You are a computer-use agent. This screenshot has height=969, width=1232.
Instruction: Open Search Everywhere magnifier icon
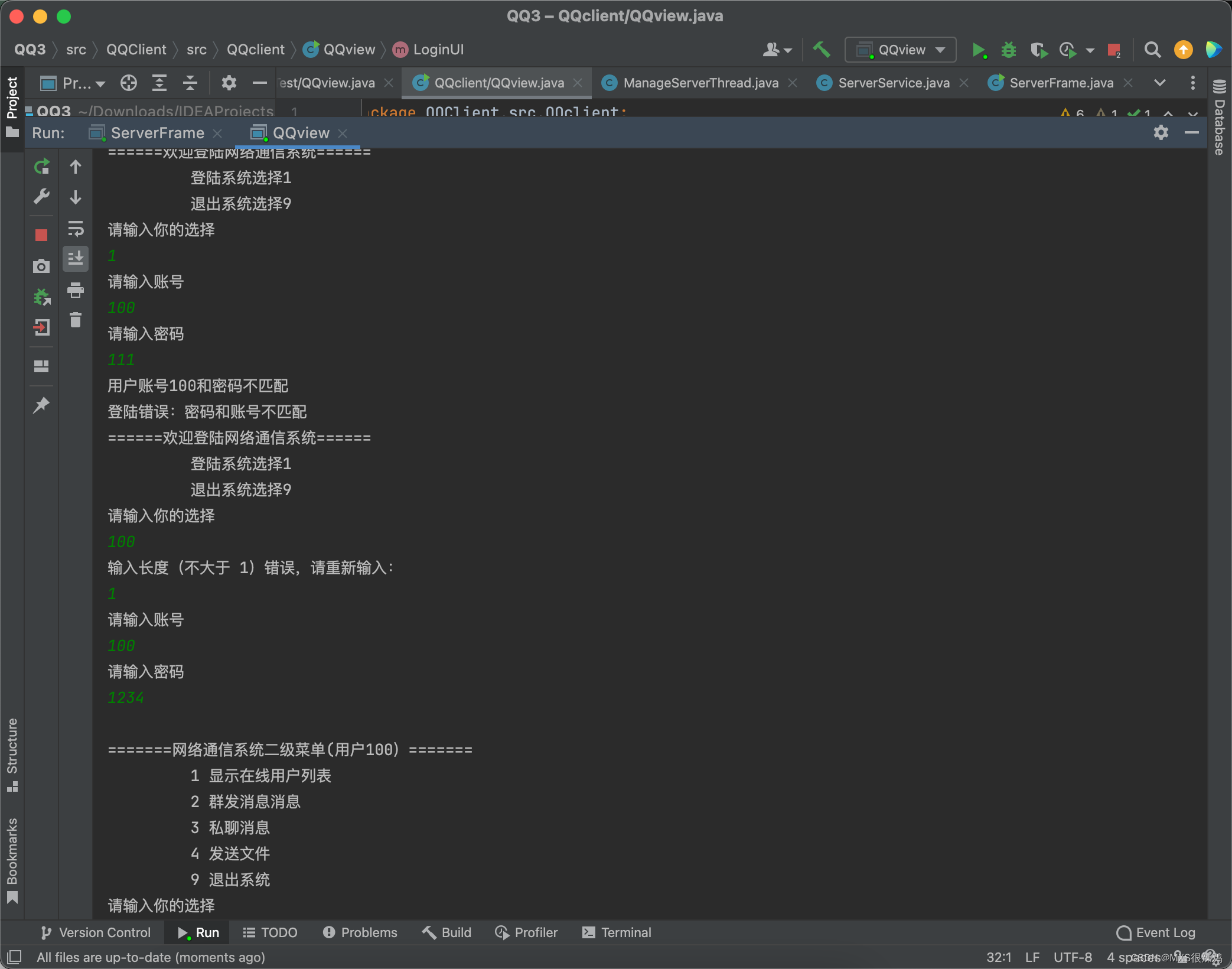1152,50
